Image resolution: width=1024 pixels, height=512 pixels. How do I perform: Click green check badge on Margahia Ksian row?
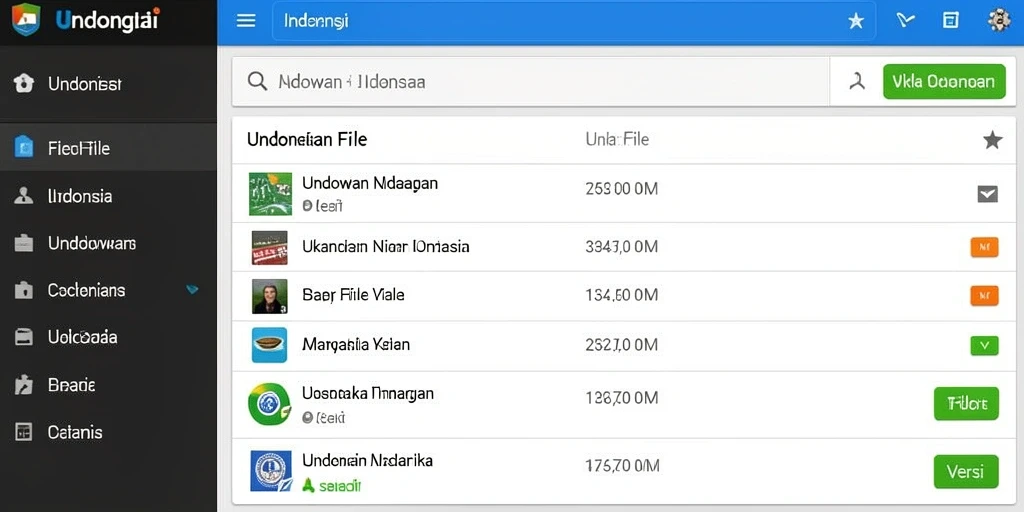[985, 345]
